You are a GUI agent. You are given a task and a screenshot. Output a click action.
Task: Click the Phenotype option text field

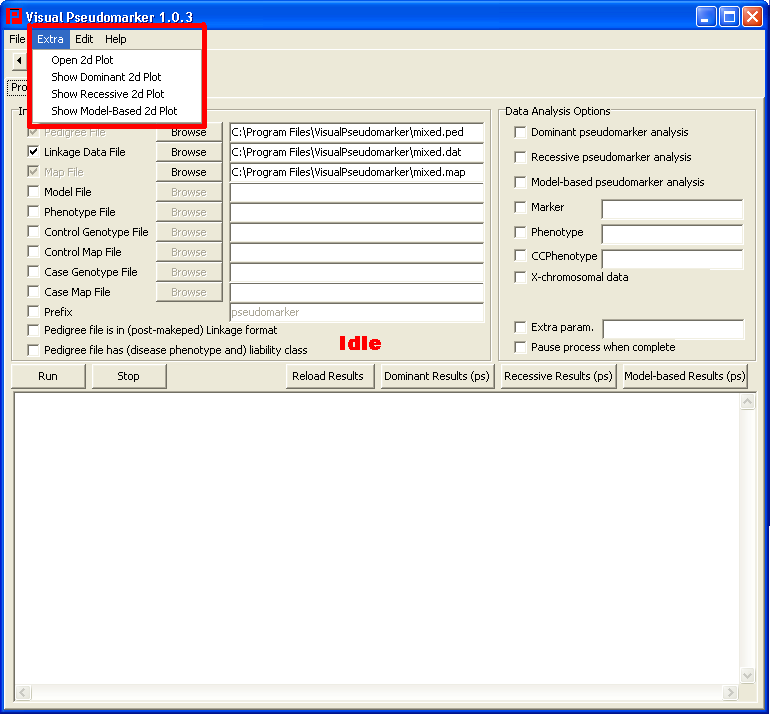pos(672,234)
